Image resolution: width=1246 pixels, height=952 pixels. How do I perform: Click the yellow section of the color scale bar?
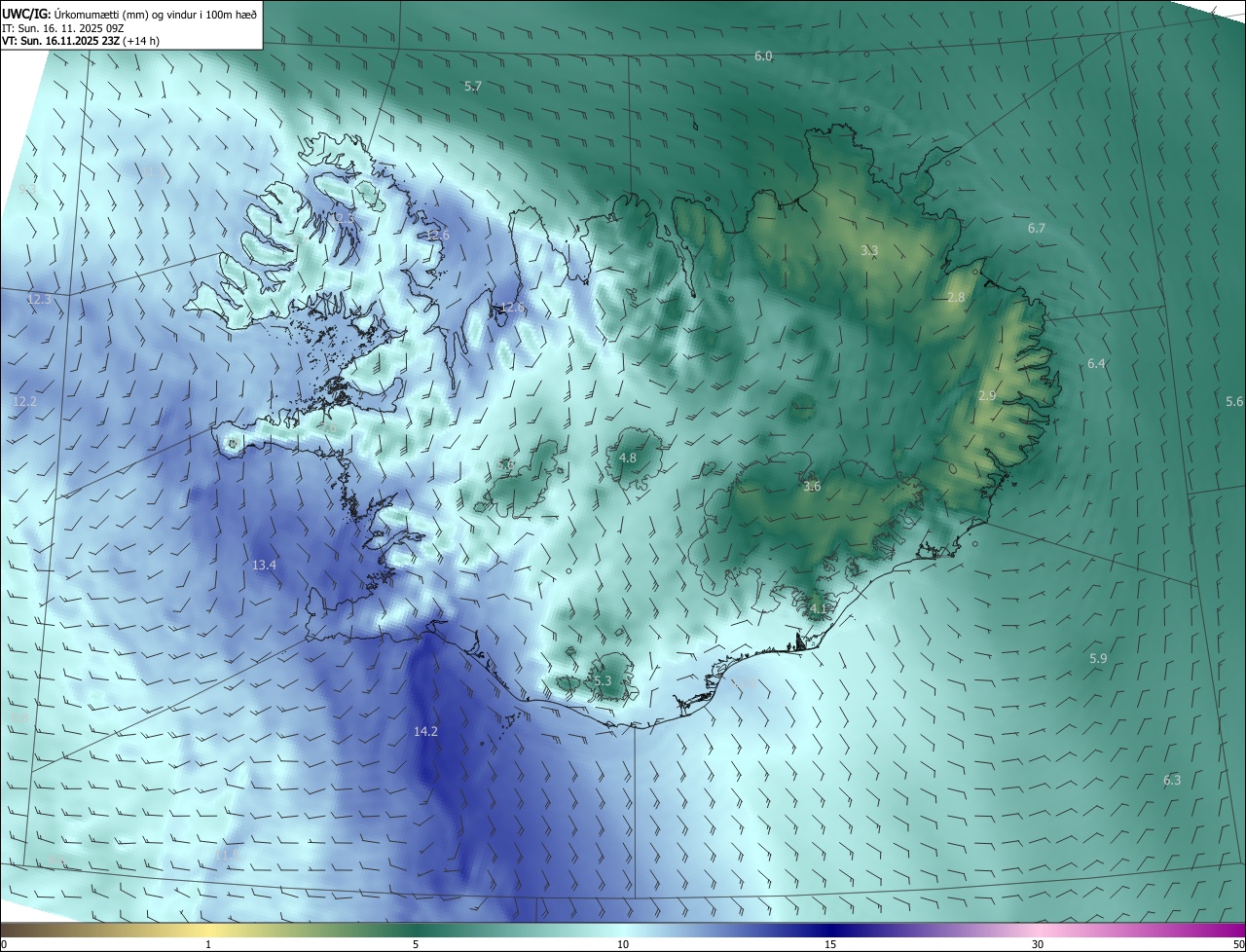pyautogui.click(x=208, y=930)
